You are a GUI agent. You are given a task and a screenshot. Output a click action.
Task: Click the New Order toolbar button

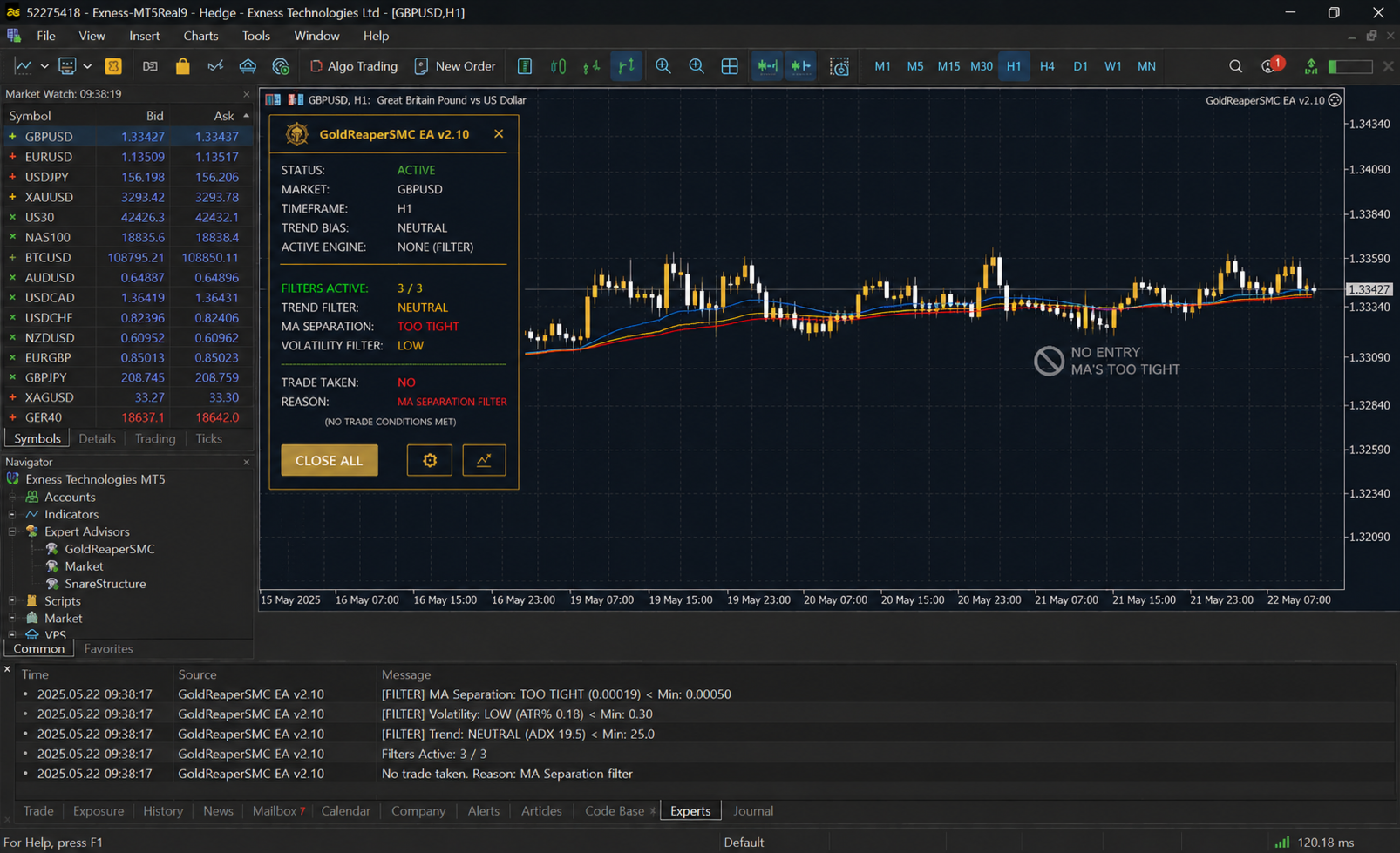[455, 66]
